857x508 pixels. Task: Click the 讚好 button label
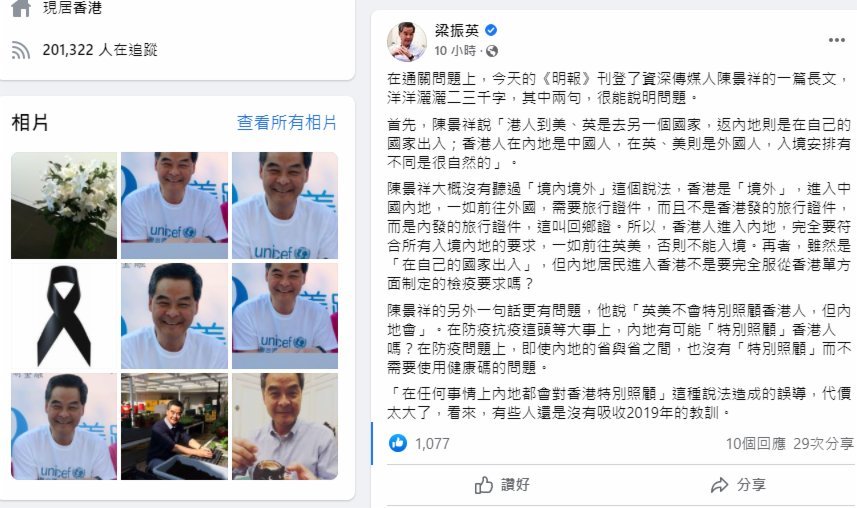tap(515, 484)
